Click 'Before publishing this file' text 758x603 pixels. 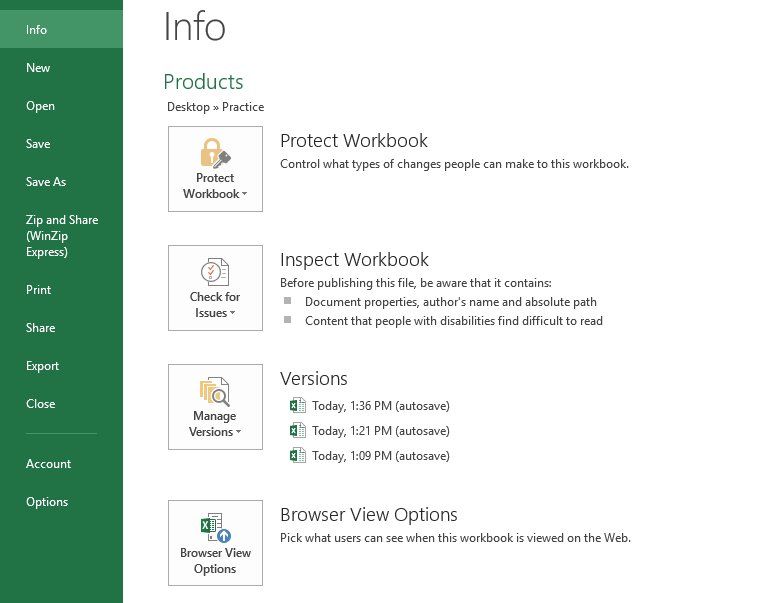pyautogui.click(x=416, y=283)
